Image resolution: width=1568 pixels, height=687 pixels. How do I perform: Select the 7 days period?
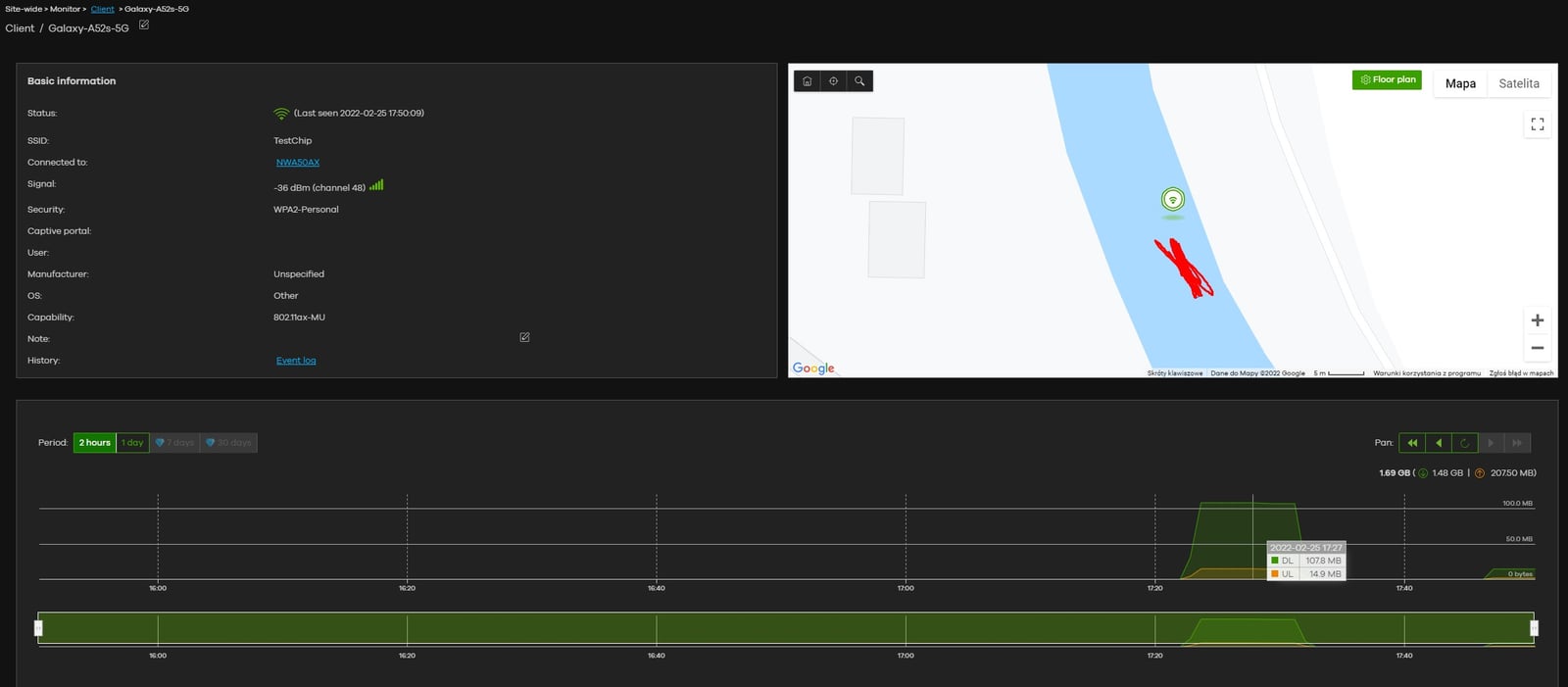click(x=174, y=443)
